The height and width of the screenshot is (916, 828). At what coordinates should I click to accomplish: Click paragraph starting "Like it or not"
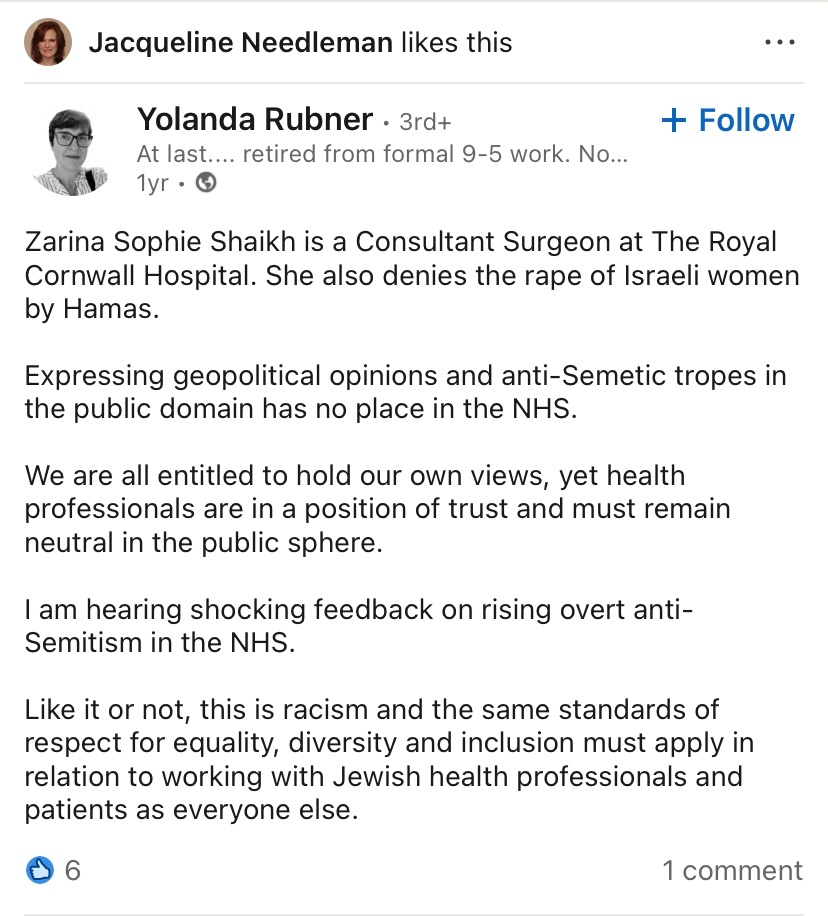point(390,760)
